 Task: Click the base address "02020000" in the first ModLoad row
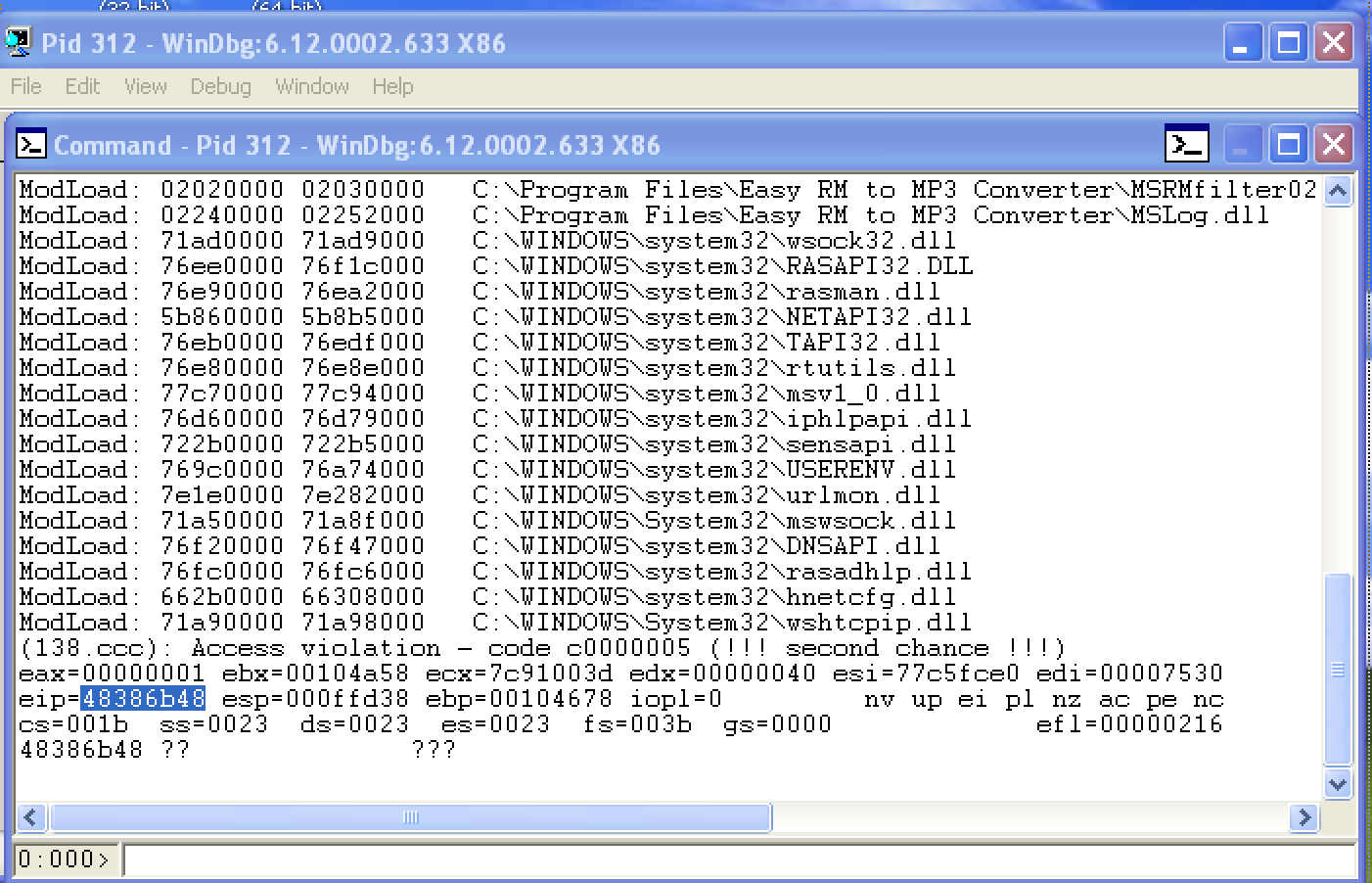click(x=221, y=190)
